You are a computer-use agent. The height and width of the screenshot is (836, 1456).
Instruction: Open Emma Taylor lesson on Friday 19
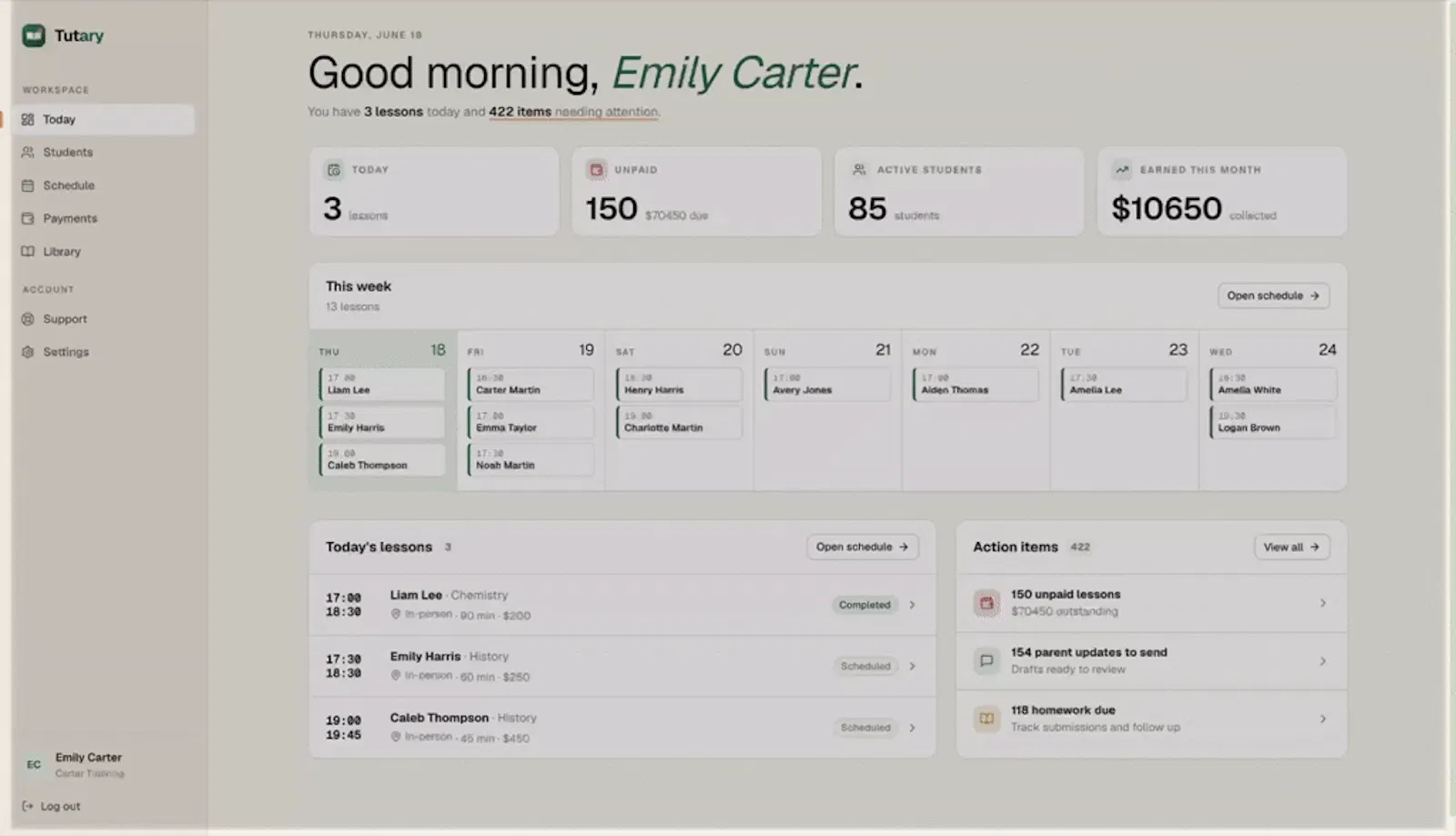(531, 422)
